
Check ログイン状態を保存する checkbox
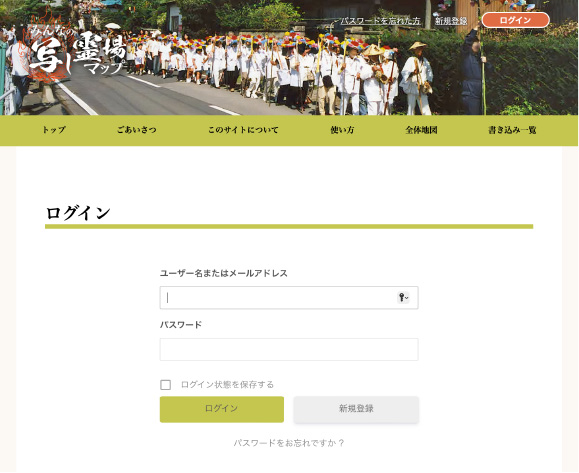click(165, 385)
